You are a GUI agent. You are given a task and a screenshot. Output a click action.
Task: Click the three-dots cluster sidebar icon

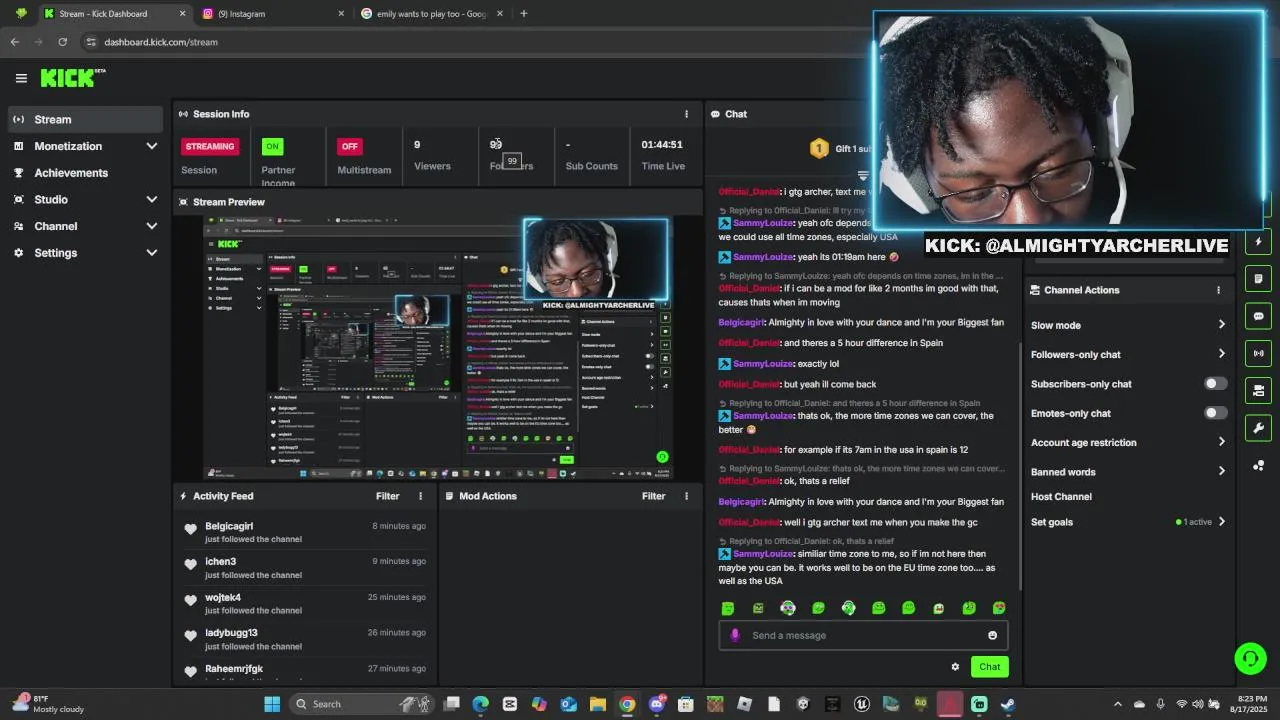1258,465
